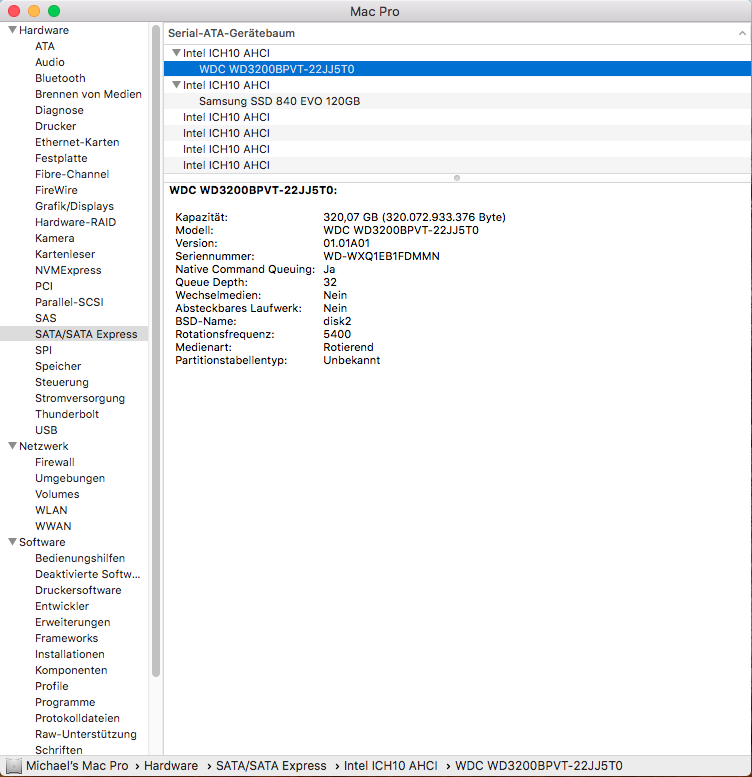Open Bedienungshilfen under Software
752x777 pixels.
click(80, 558)
